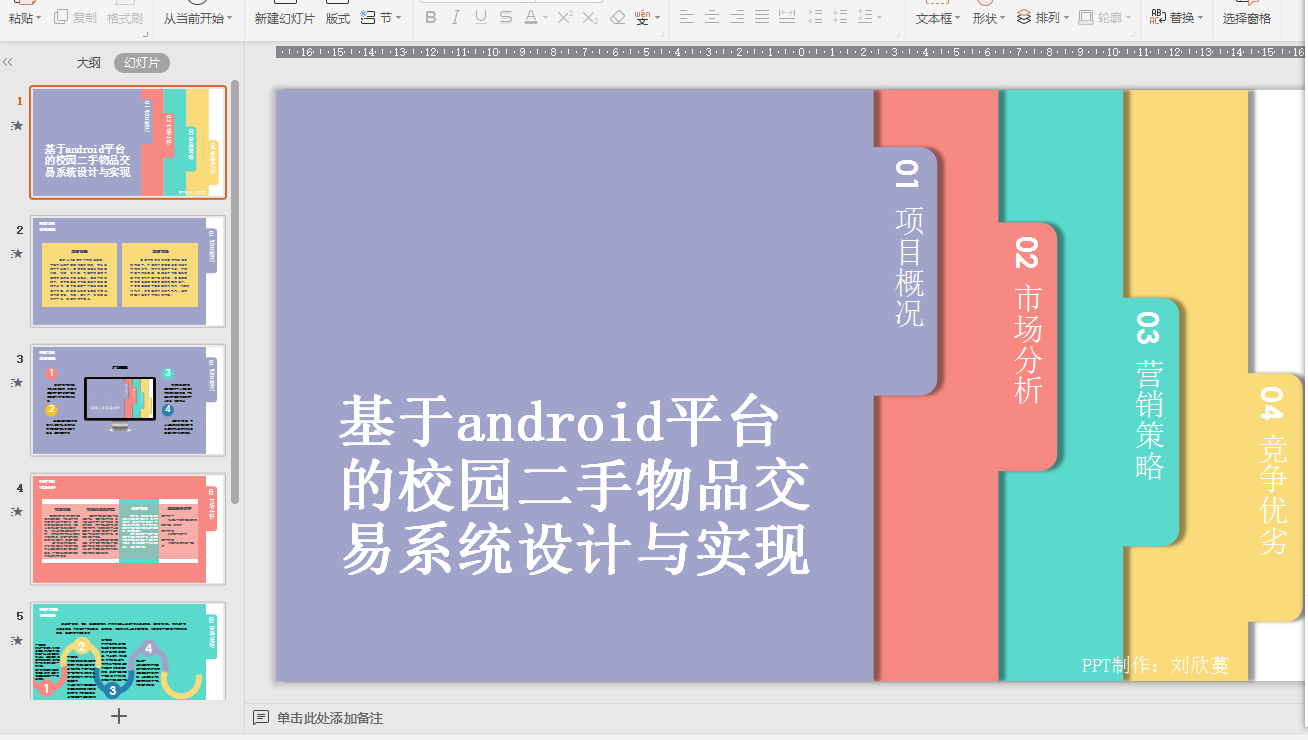This screenshot has height=740, width=1308.
Task: Click the animation star beside slide 3
Action: [x=16, y=383]
